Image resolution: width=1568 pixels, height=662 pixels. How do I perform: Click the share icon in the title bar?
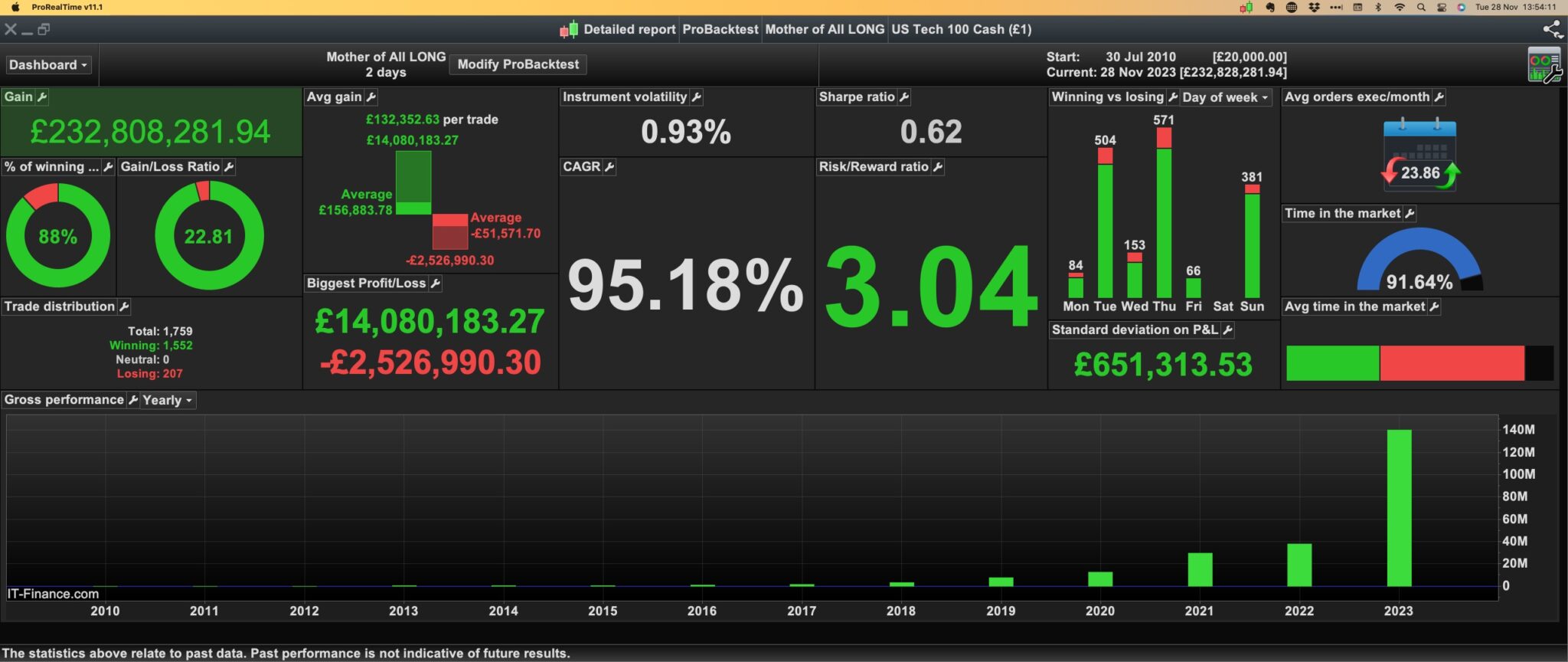[1553, 29]
